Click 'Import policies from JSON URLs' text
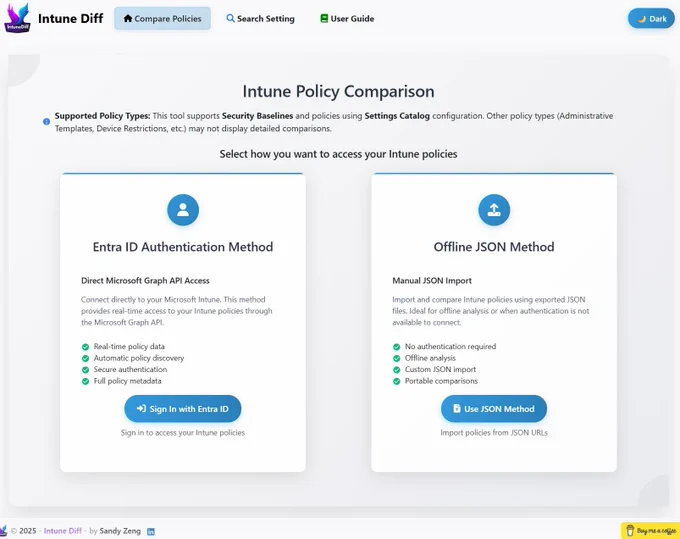 [x=494, y=433]
